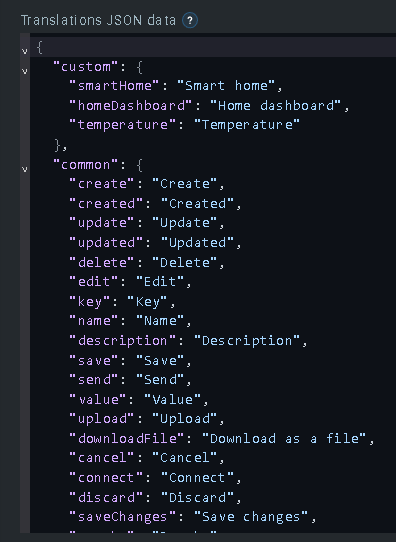
Task: Click the "Create" translation value
Action: pyautogui.click(x=185, y=184)
